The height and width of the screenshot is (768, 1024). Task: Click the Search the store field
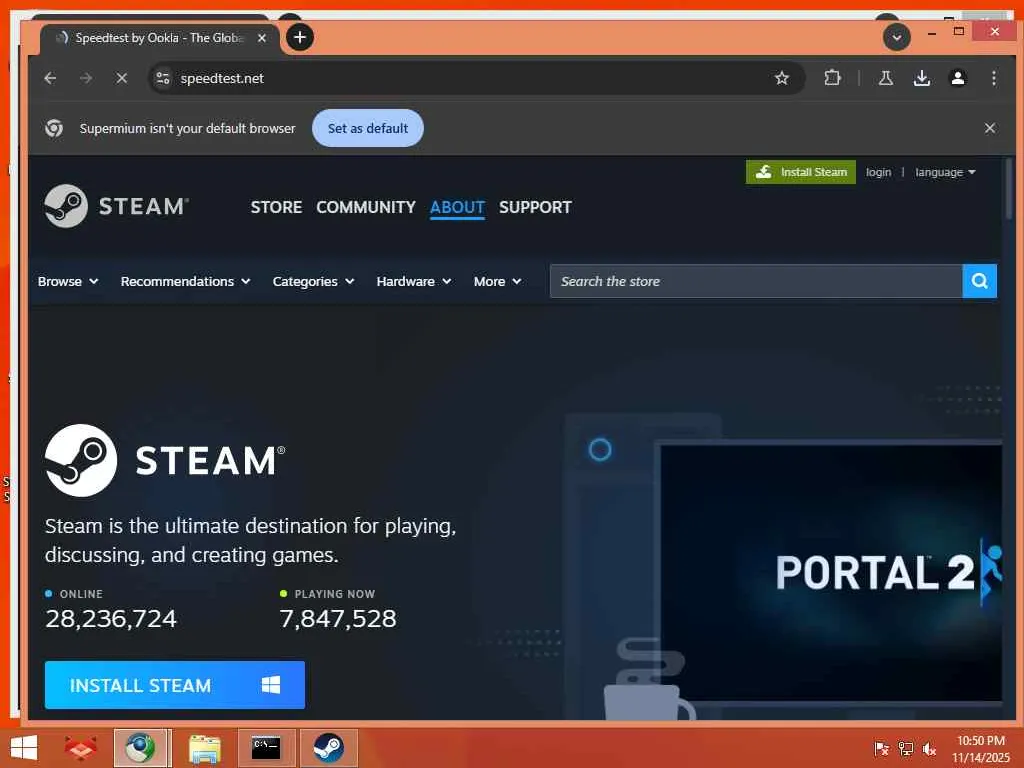click(756, 281)
